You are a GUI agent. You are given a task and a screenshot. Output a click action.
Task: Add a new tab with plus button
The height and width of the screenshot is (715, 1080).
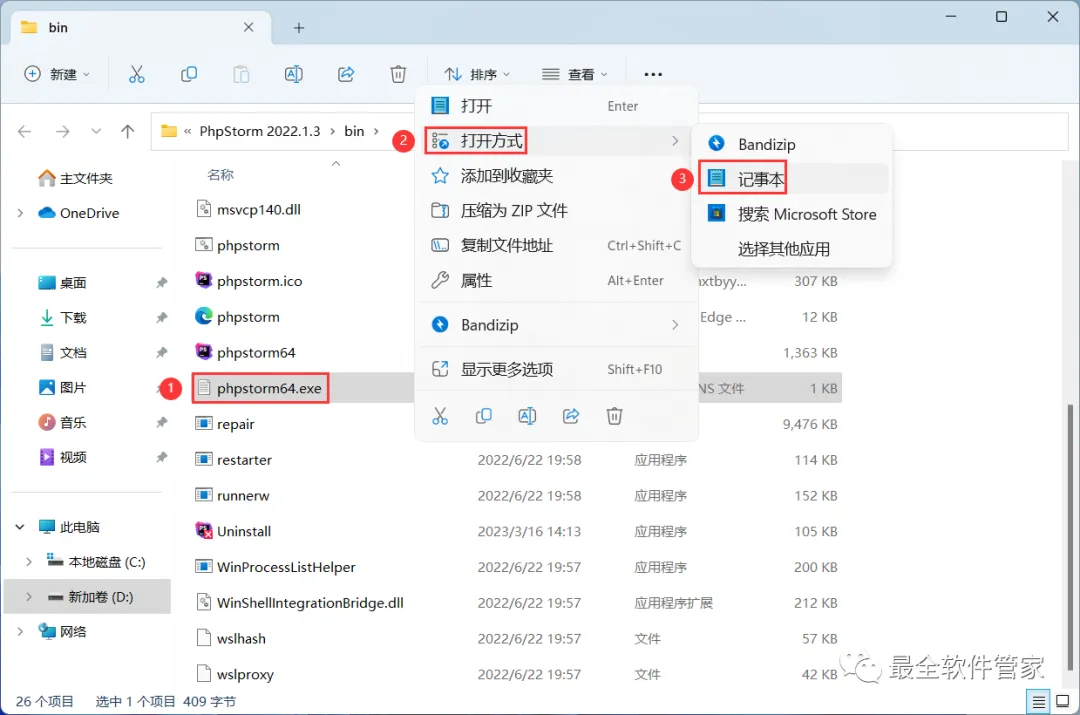pyautogui.click(x=299, y=28)
